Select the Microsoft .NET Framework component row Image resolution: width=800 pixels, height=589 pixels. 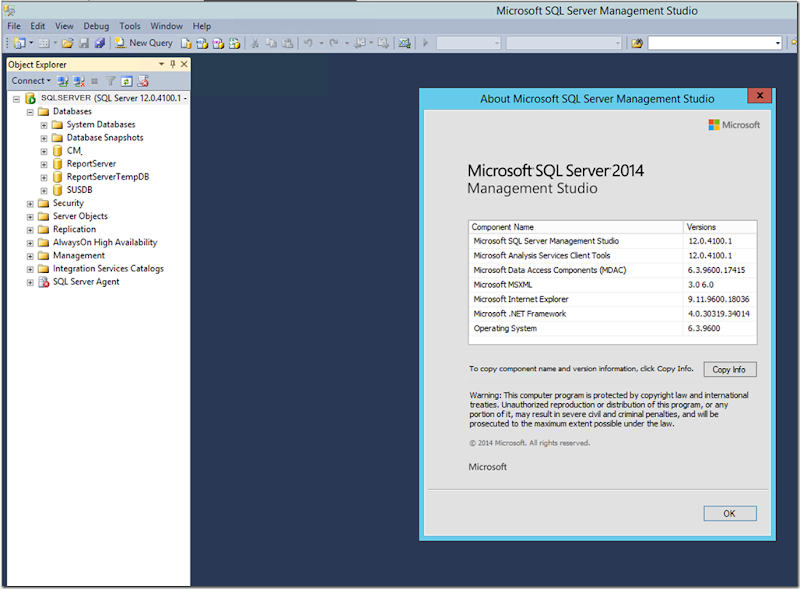click(612, 314)
